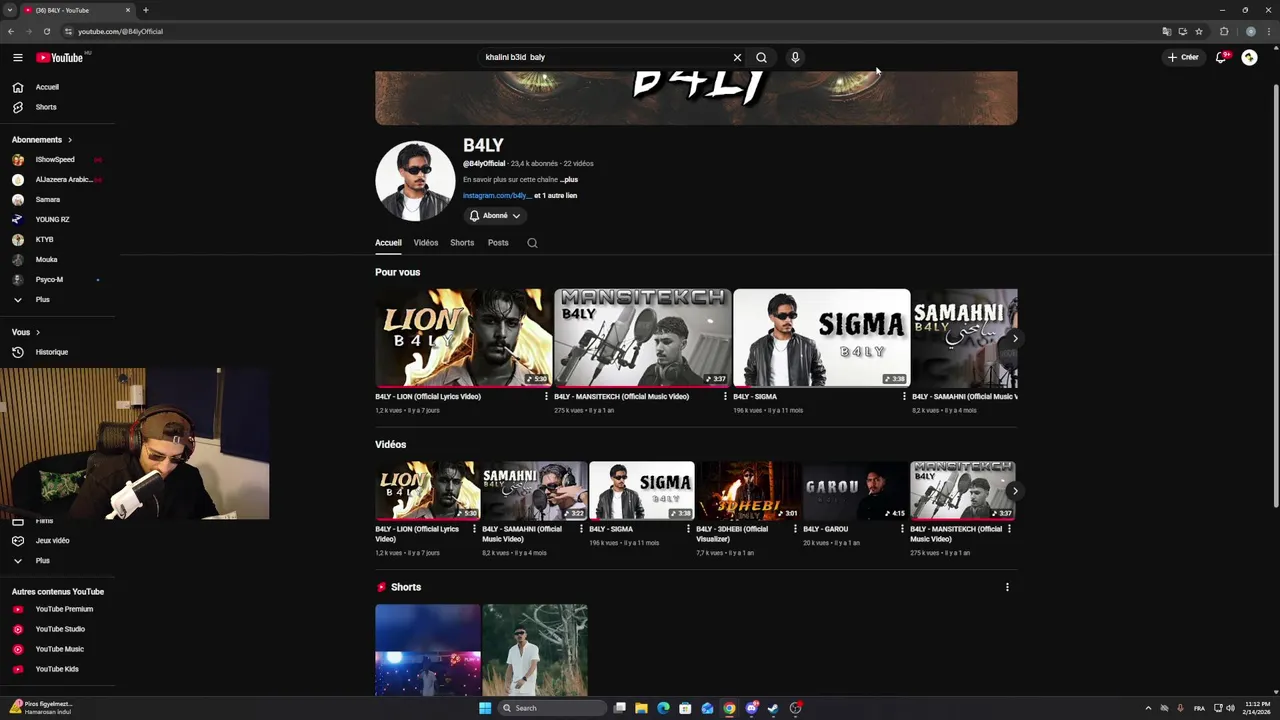Play LION thumbnail in Pour vous
1280x720 pixels.
pyautogui.click(x=463, y=338)
